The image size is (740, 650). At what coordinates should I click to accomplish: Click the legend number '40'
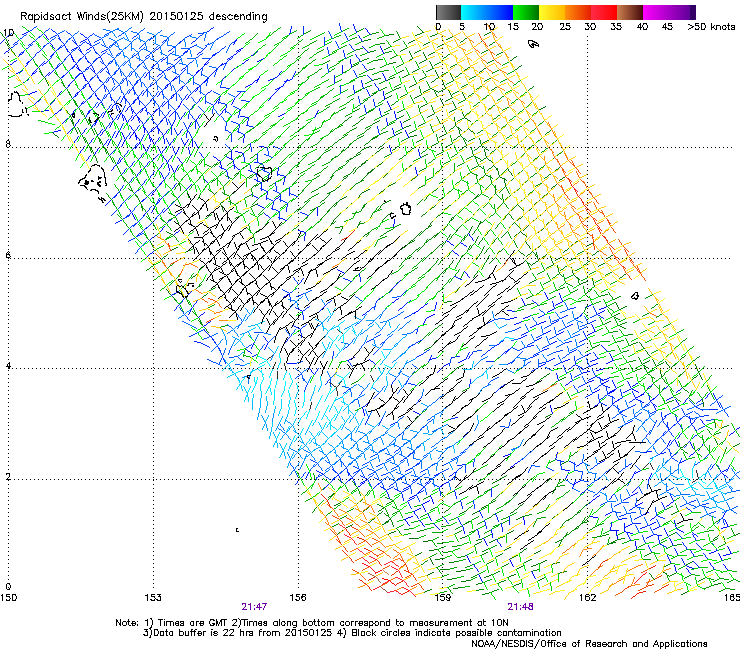(x=642, y=27)
